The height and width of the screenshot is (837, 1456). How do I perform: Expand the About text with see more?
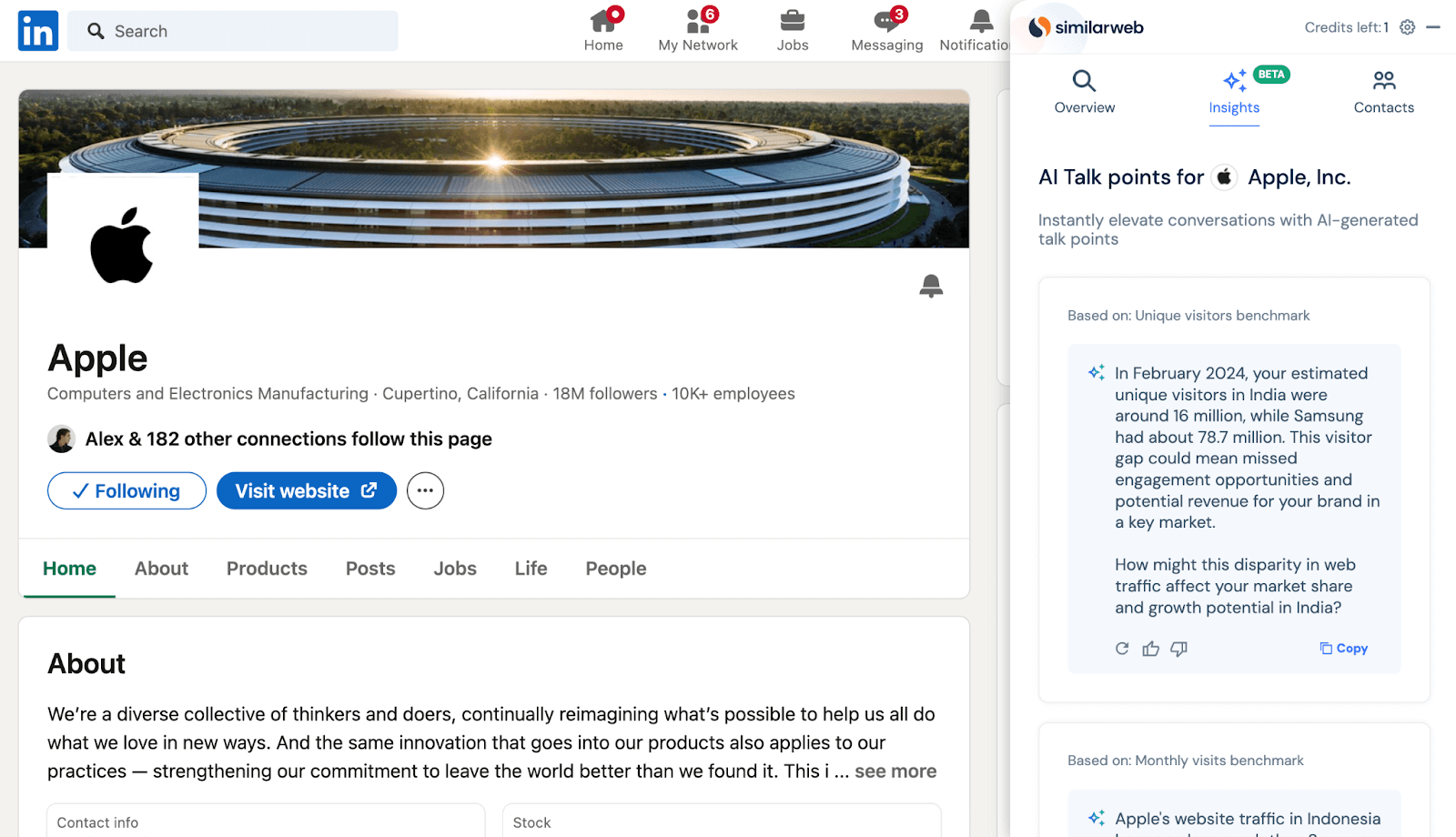[895, 771]
